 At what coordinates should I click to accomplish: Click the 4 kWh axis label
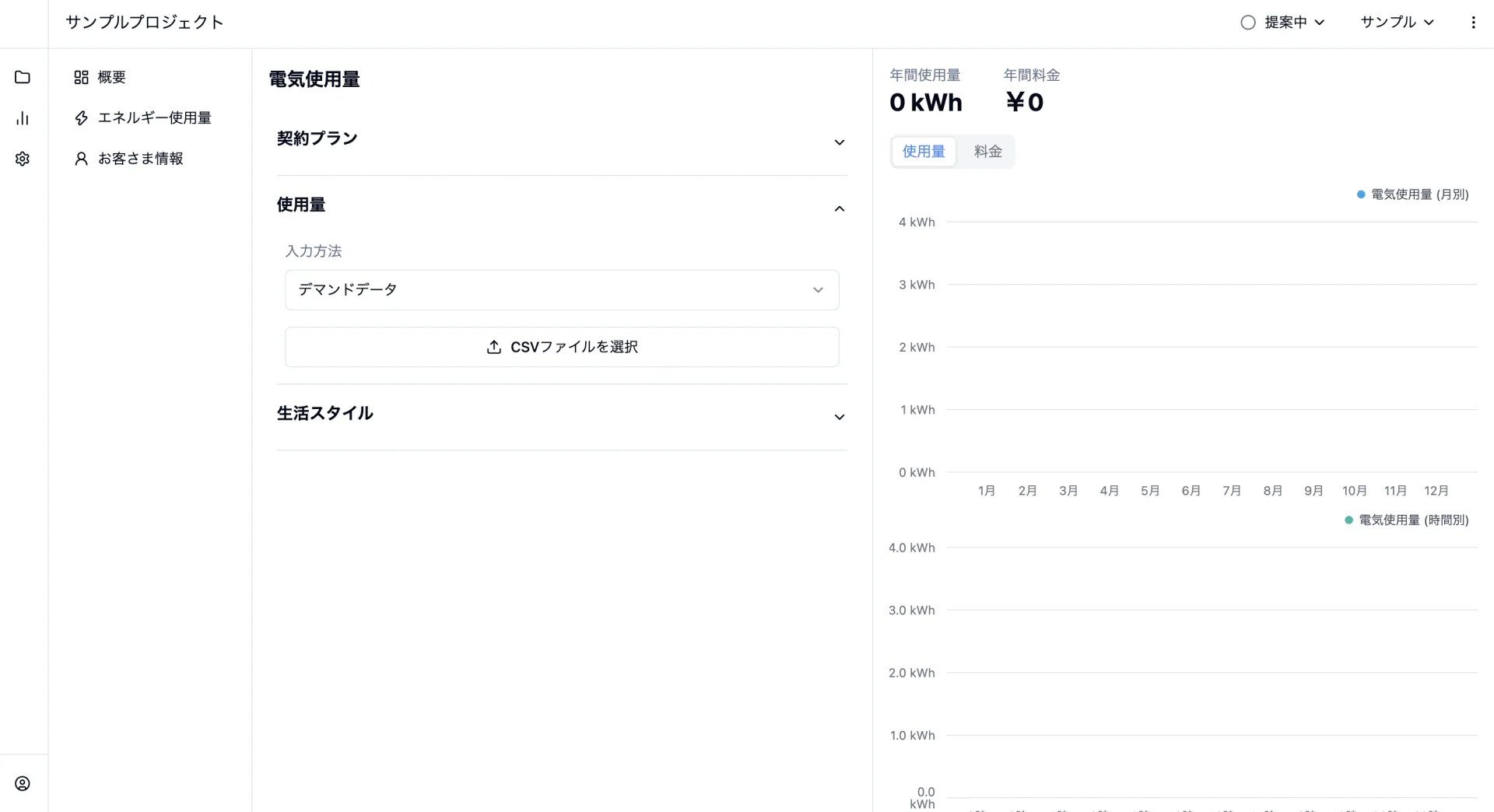[917, 222]
